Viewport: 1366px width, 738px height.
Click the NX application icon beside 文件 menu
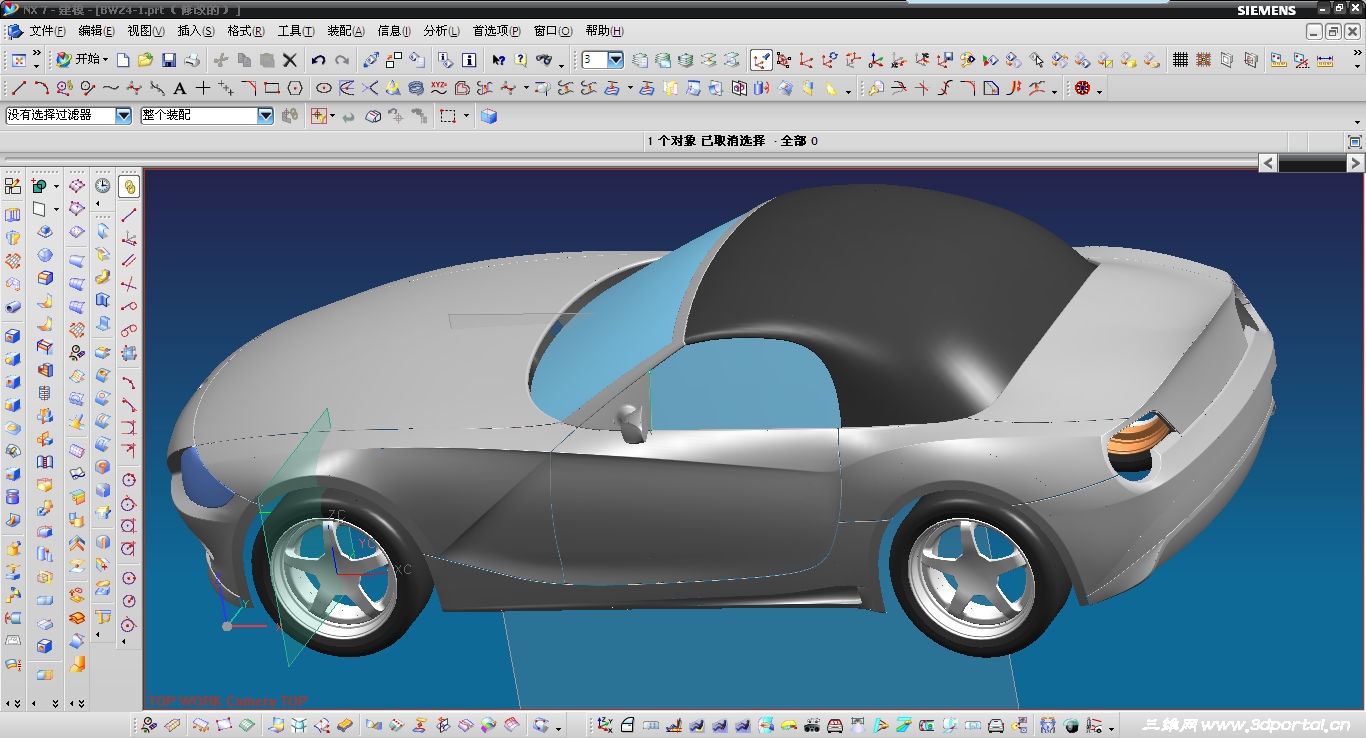(15, 31)
